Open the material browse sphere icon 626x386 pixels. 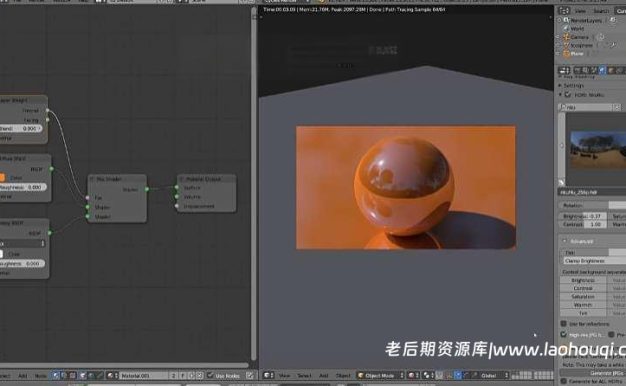point(112,375)
